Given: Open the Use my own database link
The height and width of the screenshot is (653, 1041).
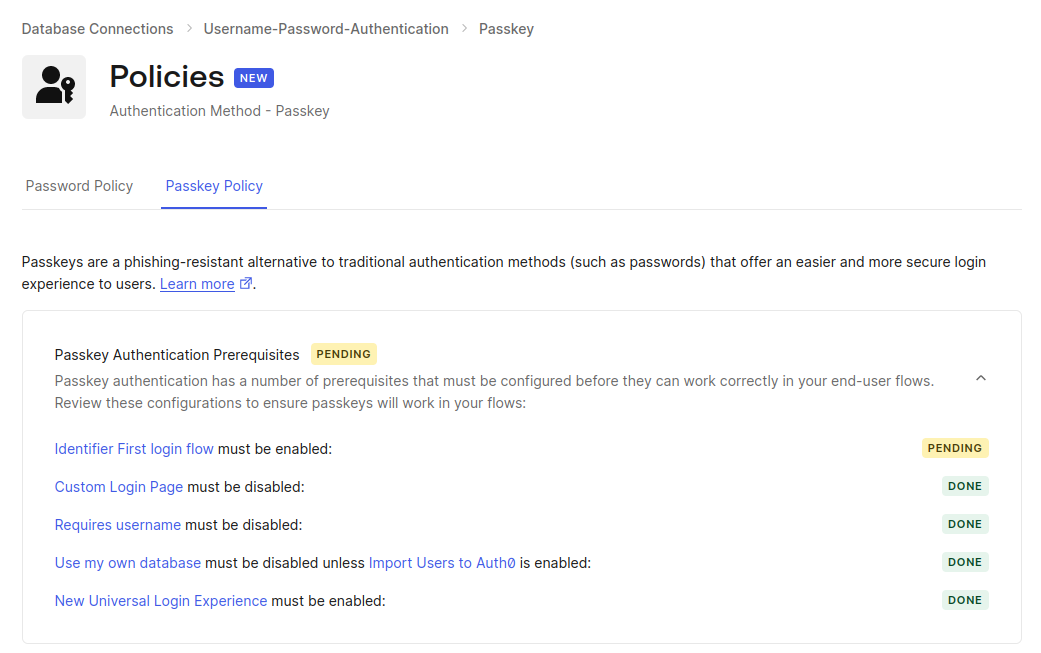Looking at the screenshot, I should coord(128,563).
